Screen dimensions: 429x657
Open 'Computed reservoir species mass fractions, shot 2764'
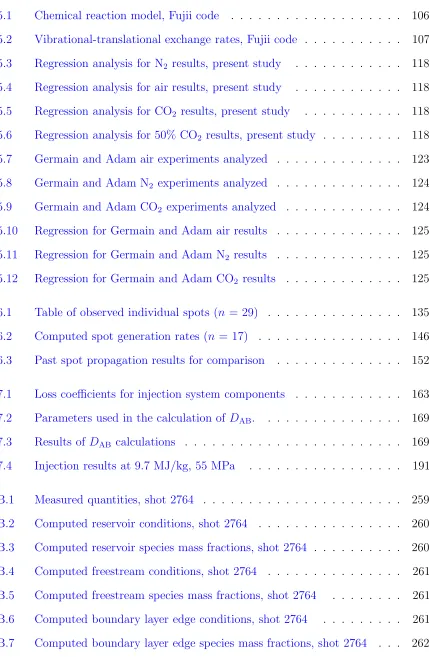pyautogui.click(x=171, y=548)
